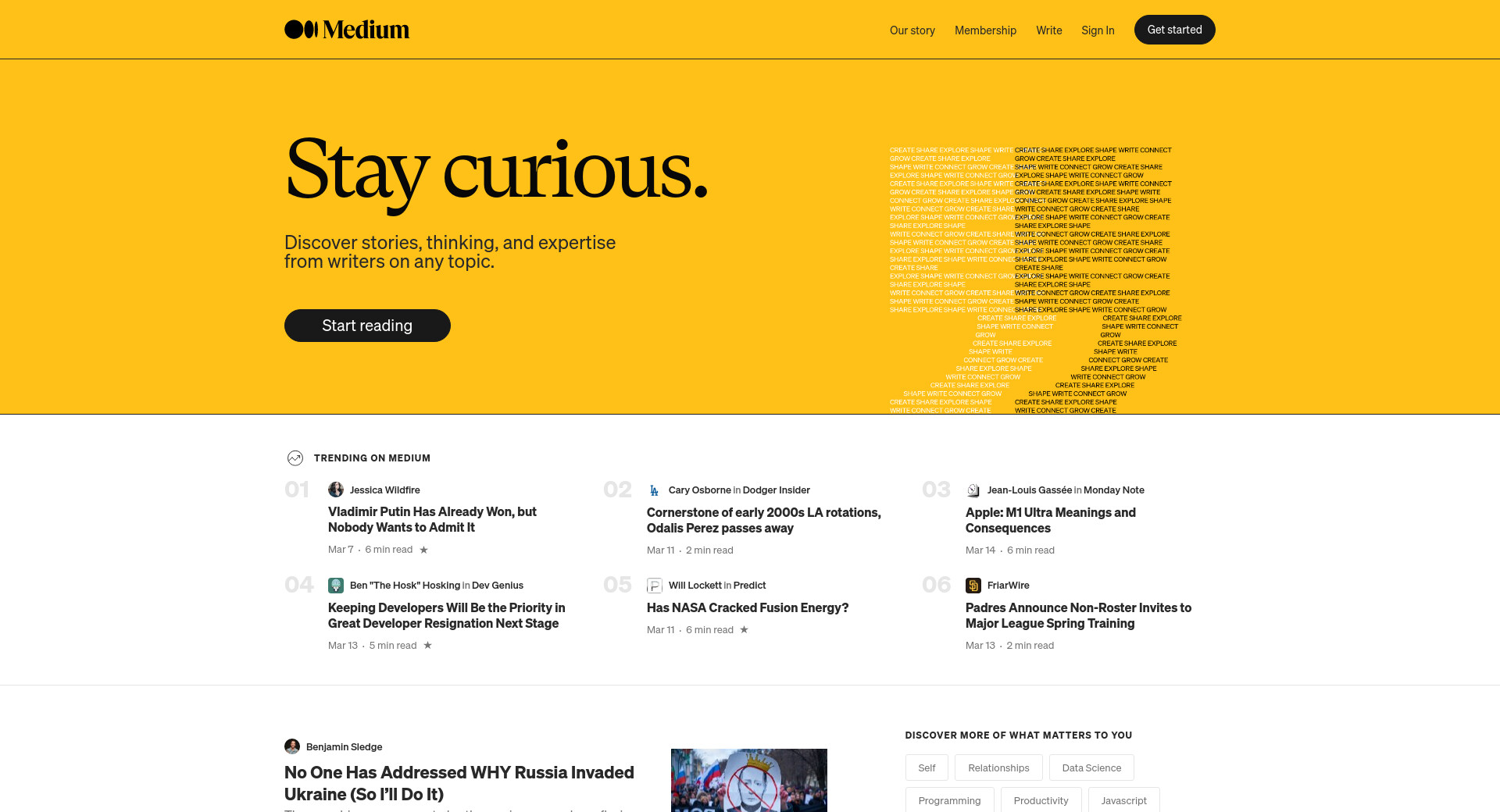This screenshot has width=1500, height=812.
Task: Visit Jessica Wildfire's author page
Action: [385, 490]
